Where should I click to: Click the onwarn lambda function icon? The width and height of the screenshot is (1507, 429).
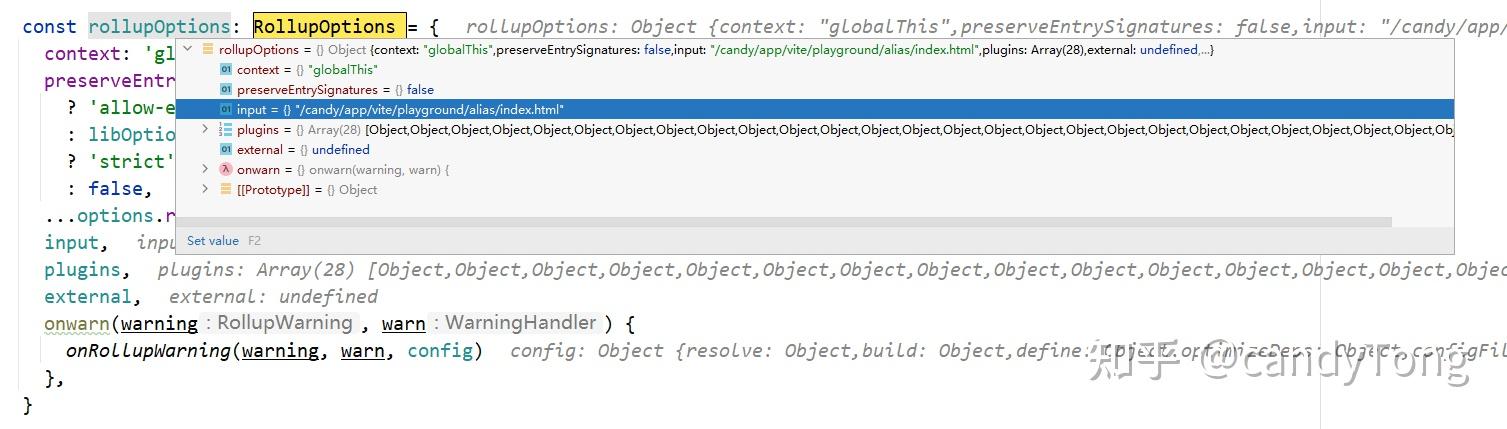point(226,169)
